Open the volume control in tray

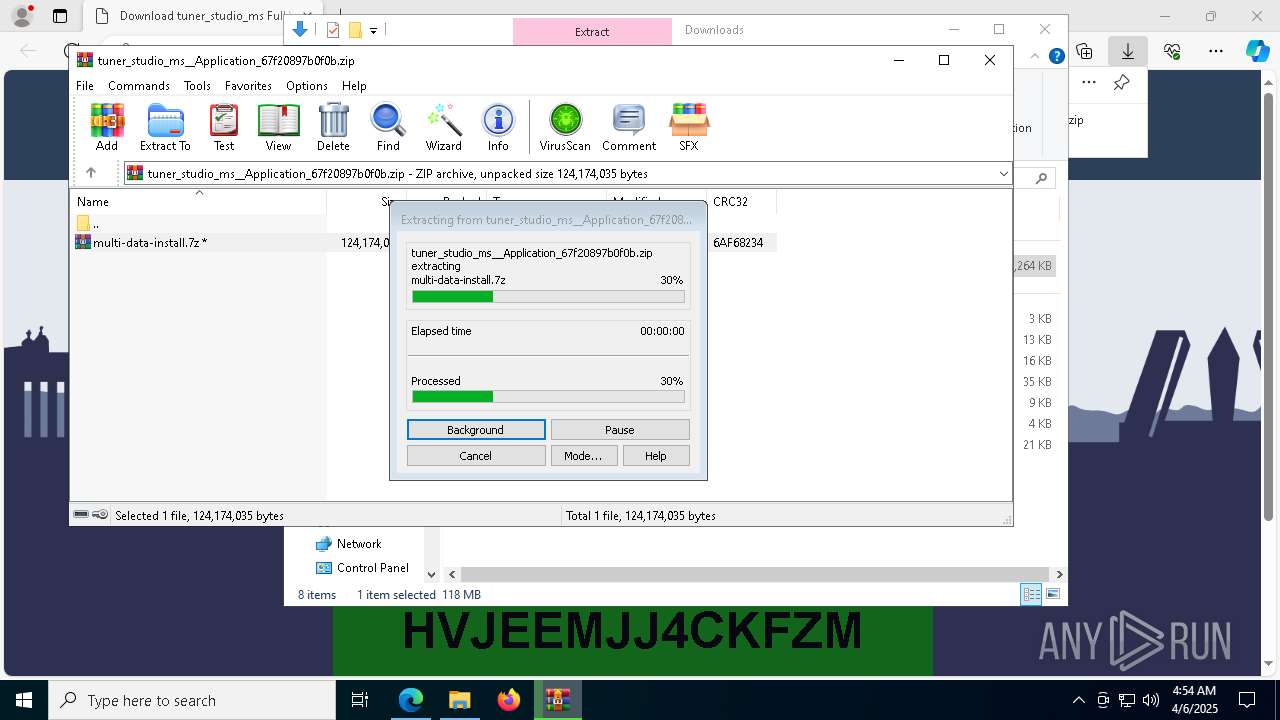pos(1150,700)
